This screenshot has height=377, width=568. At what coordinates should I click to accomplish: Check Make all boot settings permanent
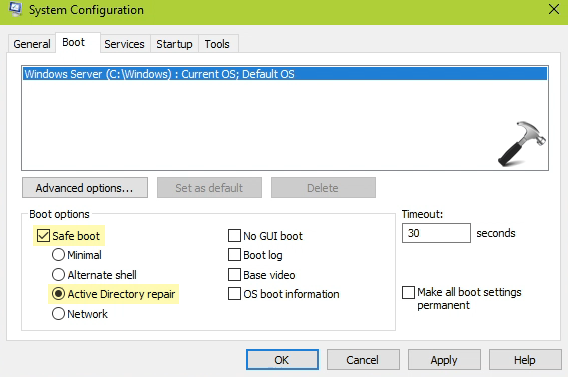click(408, 292)
